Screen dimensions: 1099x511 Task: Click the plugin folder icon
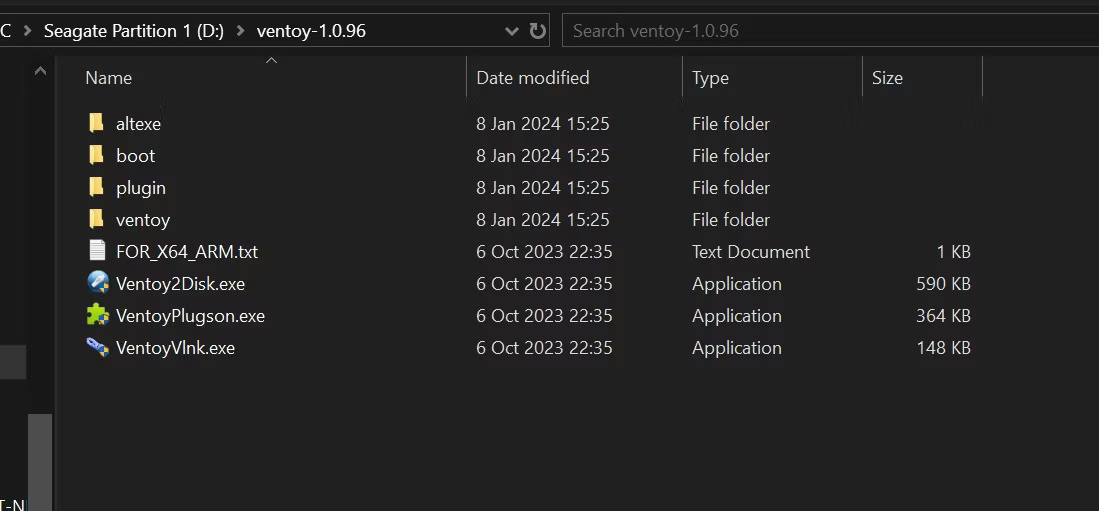click(x=96, y=187)
